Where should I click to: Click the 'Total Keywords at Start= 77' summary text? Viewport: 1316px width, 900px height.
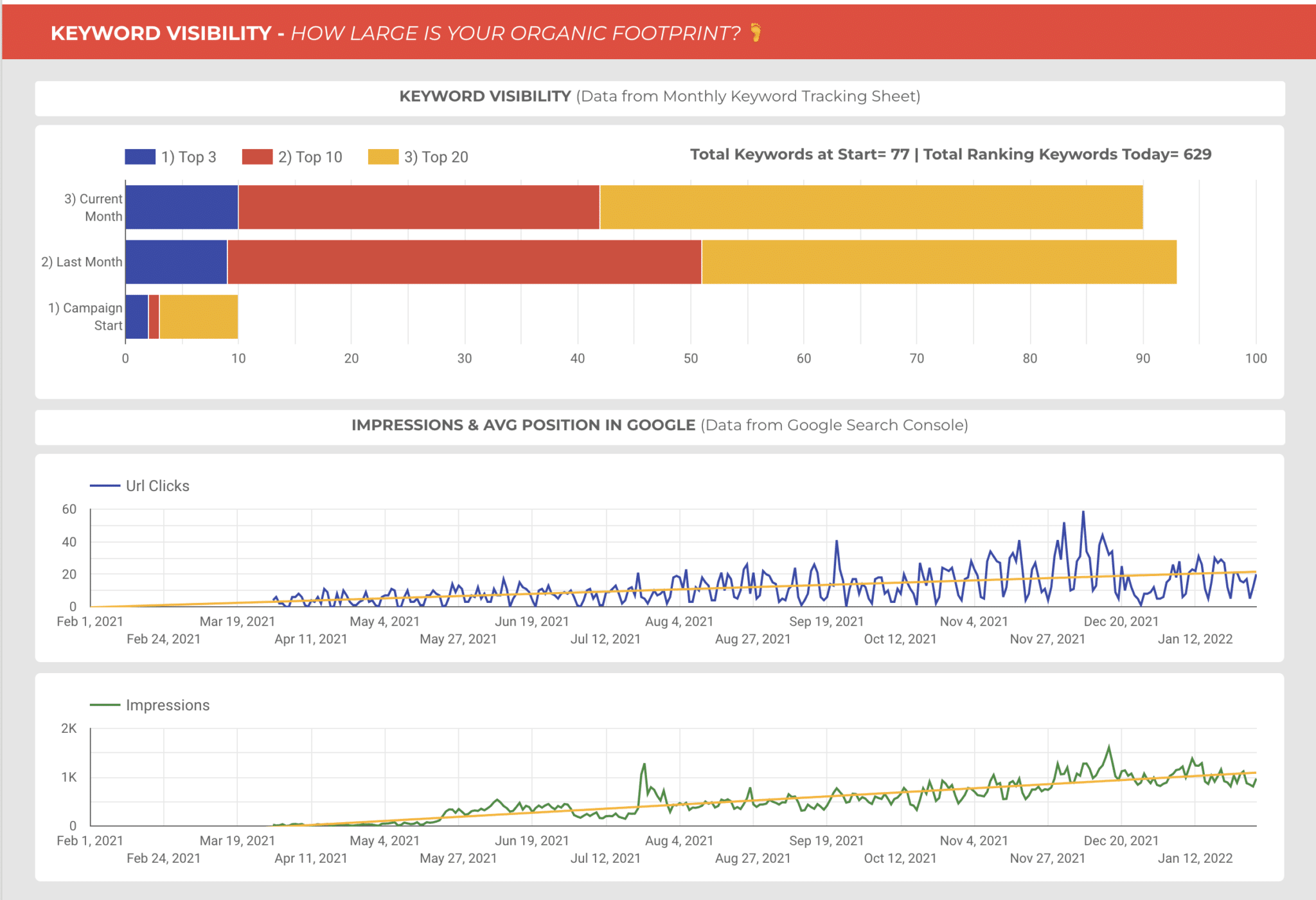click(x=799, y=154)
